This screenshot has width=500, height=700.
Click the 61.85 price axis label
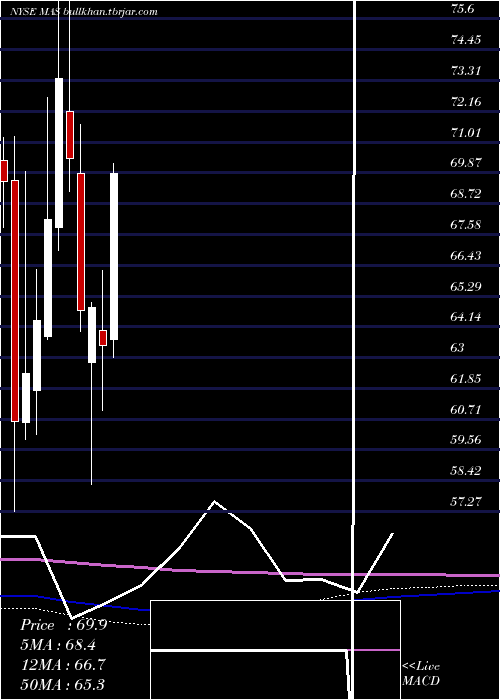click(466, 379)
